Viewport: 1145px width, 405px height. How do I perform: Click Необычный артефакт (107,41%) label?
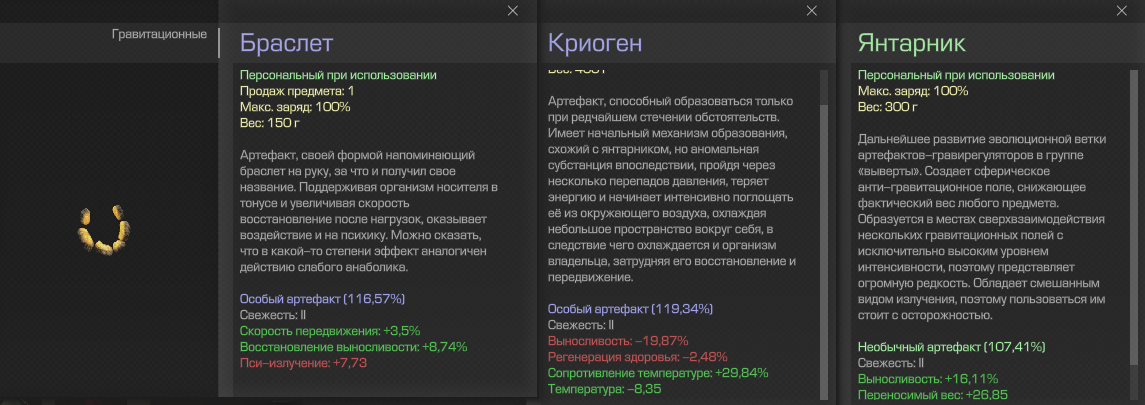click(951, 346)
